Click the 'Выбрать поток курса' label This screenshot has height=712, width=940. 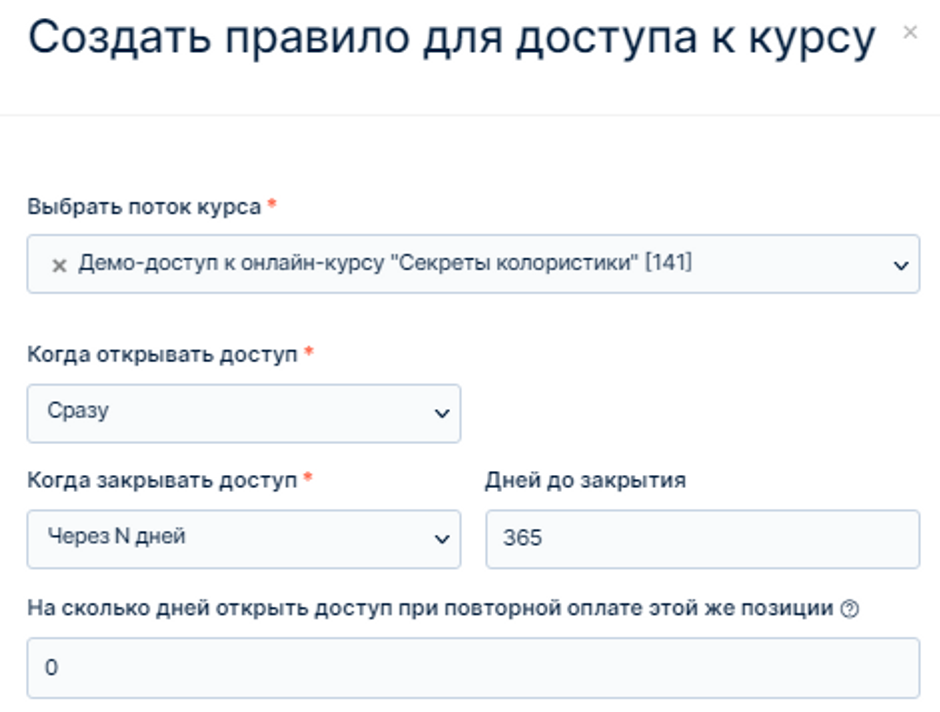click(x=144, y=207)
